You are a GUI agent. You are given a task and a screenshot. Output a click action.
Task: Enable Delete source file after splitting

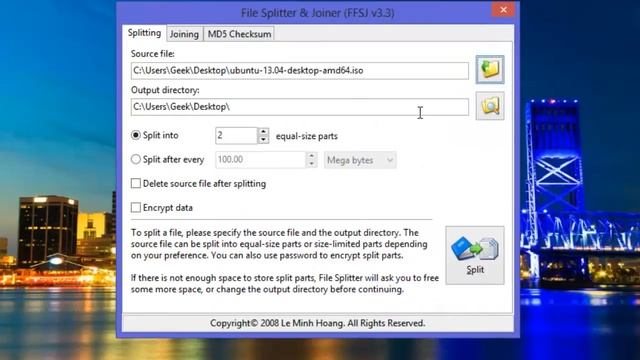[136, 183]
